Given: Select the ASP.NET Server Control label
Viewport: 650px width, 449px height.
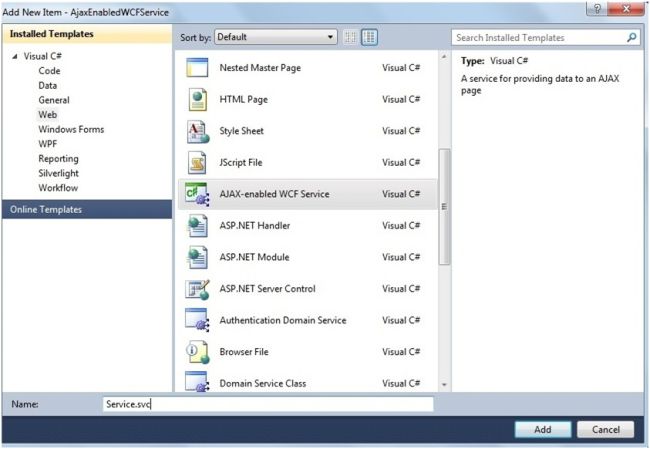Looking at the screenshot, I should click(268, 289).
